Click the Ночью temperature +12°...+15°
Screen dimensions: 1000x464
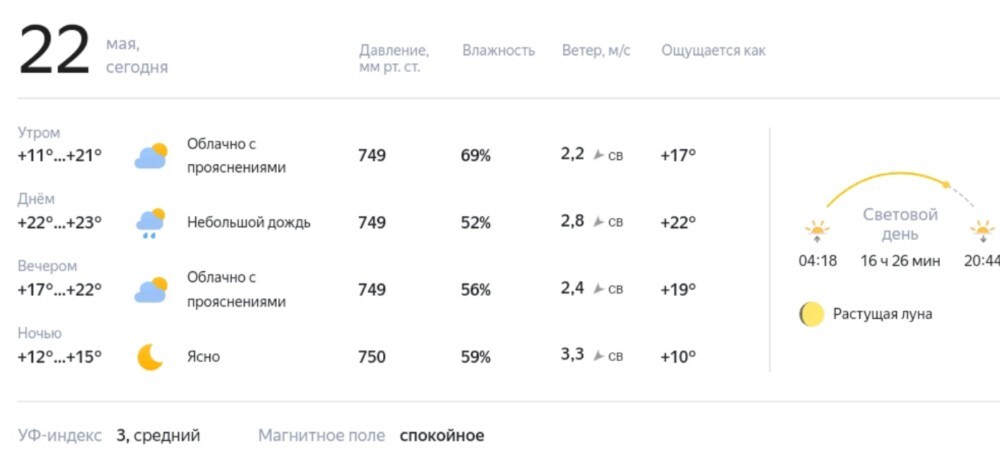coord(60,356)
